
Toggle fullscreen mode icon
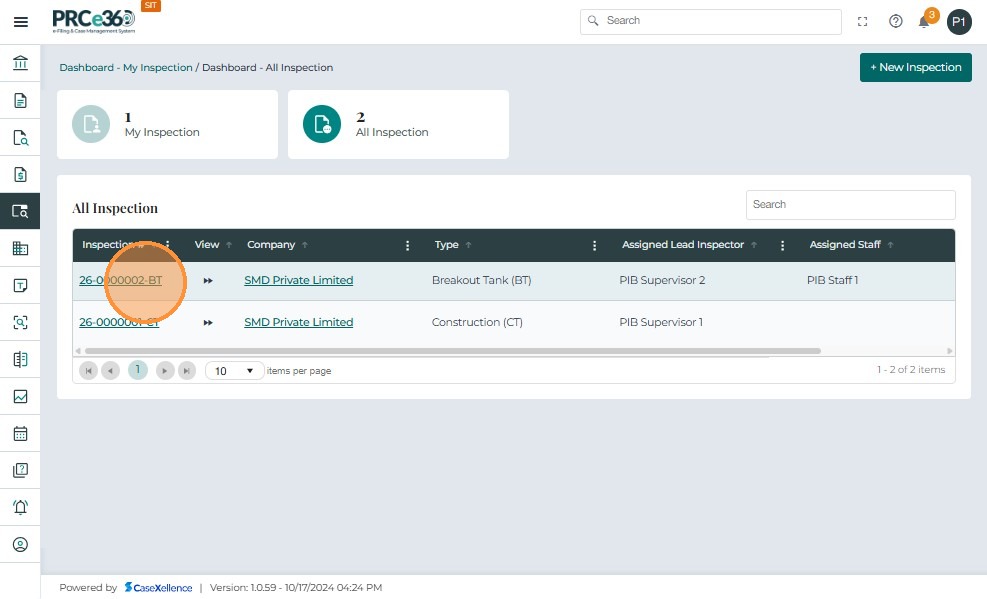[x=863, y=21]
